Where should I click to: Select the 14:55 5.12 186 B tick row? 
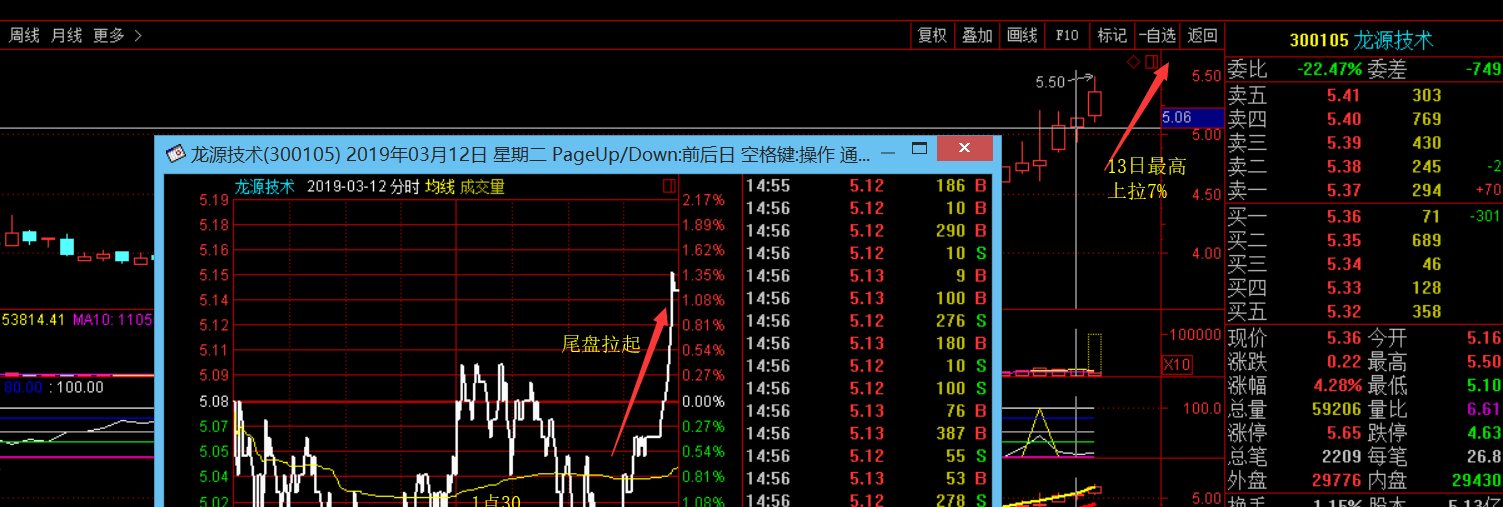point(868,185)
